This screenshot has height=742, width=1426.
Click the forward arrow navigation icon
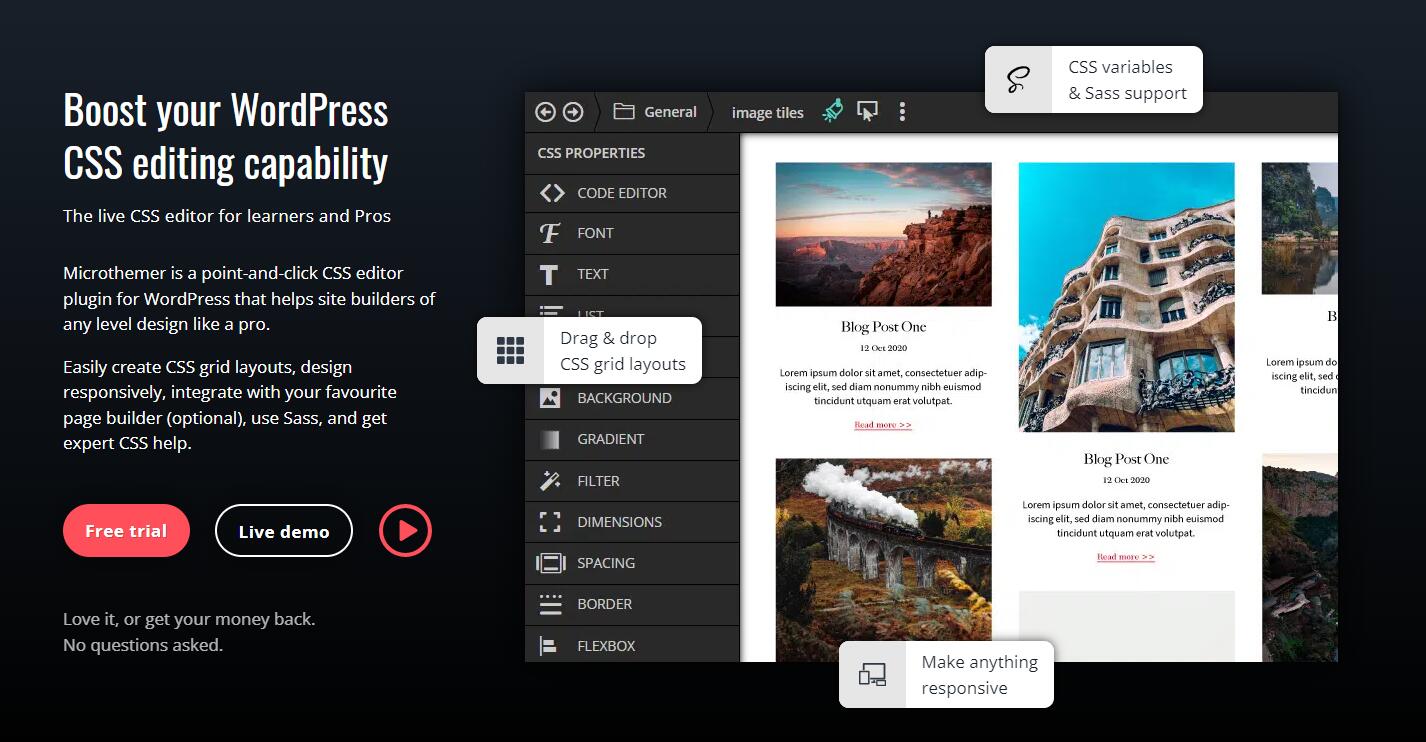(573, 112)
